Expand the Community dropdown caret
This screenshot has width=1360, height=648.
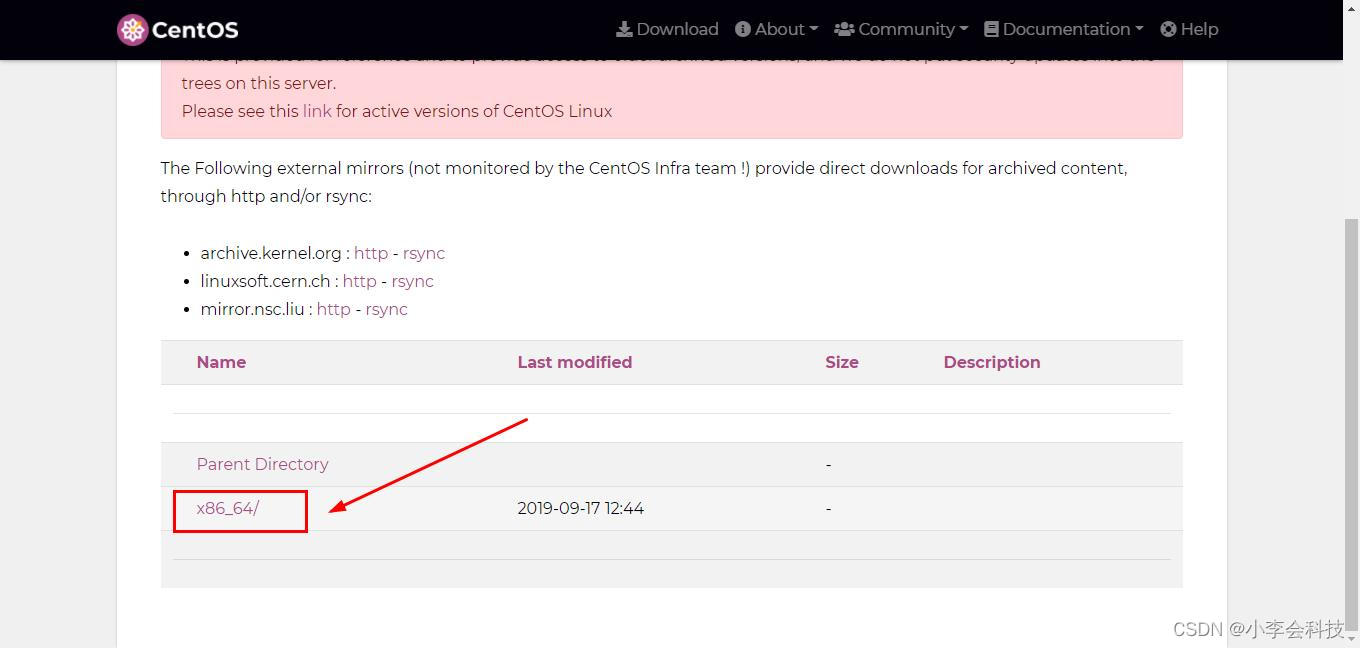tap(964, 30)
